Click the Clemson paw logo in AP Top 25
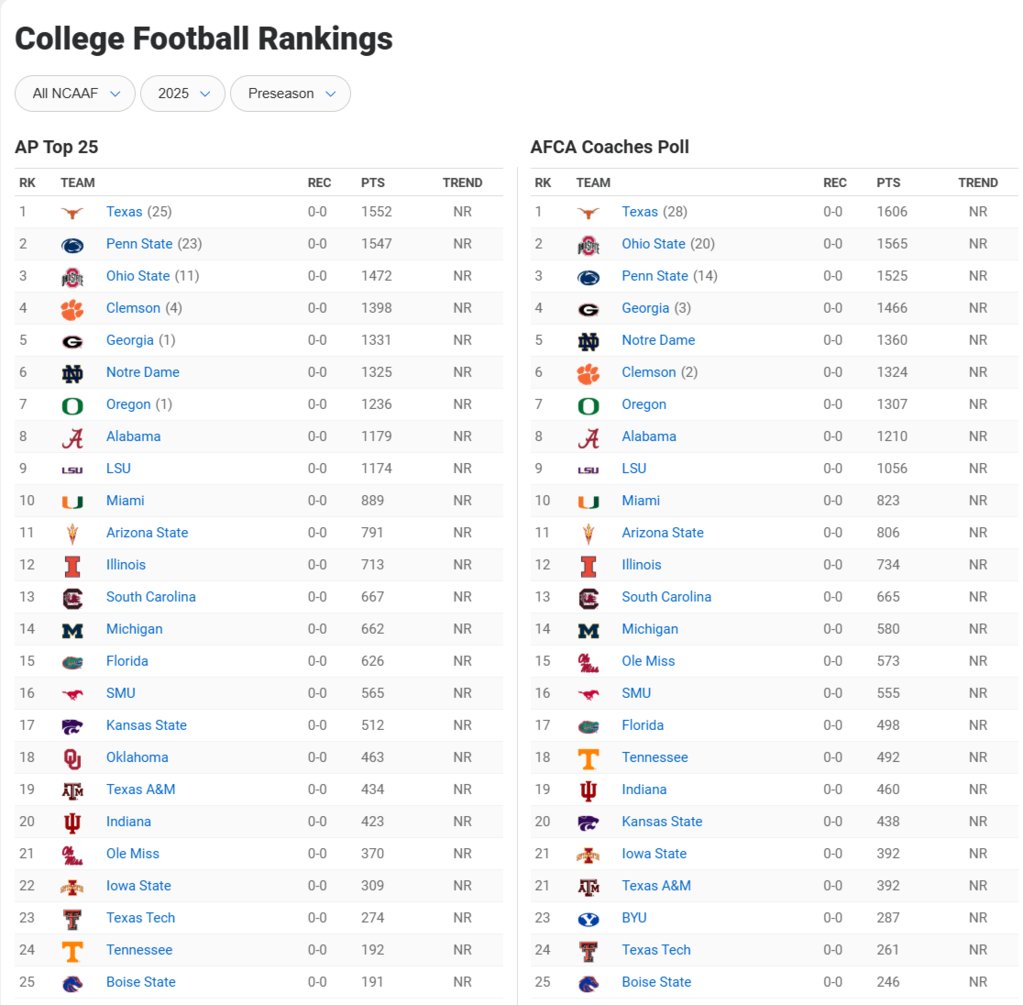The height and width of the screenshot is (1005, 1023). coord(72,309)
